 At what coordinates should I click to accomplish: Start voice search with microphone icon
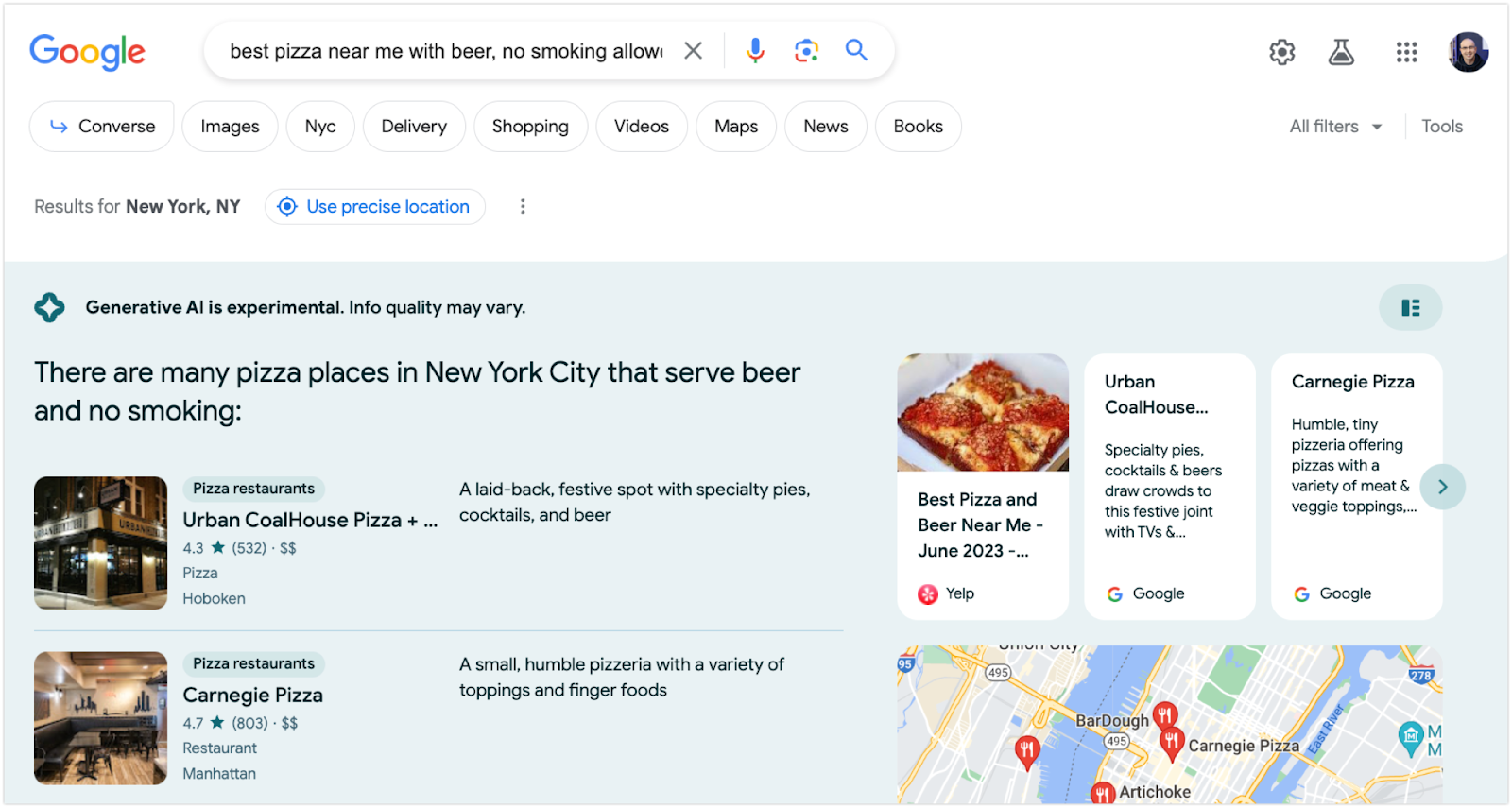pos(755,50)
